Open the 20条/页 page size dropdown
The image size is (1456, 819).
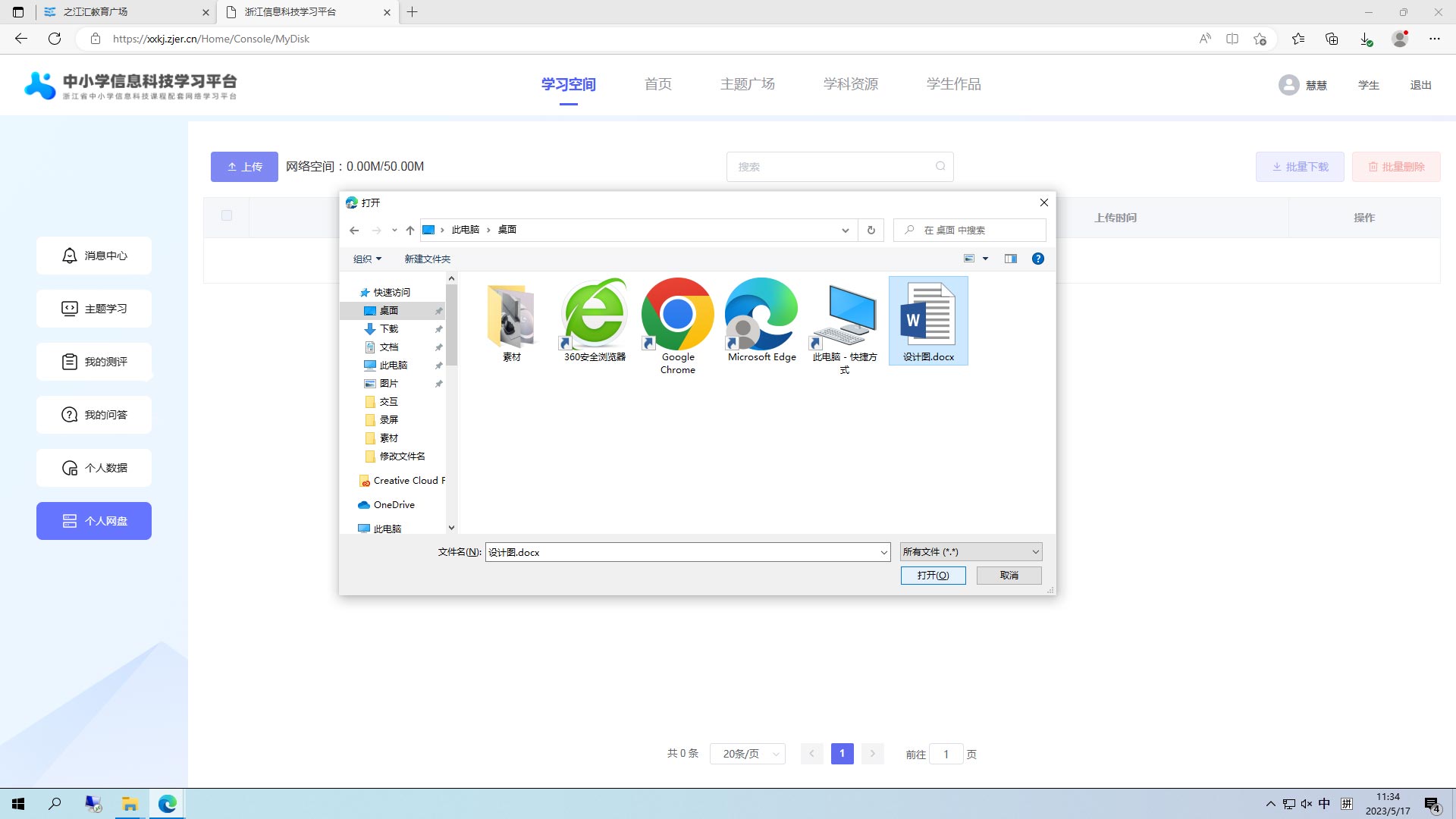748,754
